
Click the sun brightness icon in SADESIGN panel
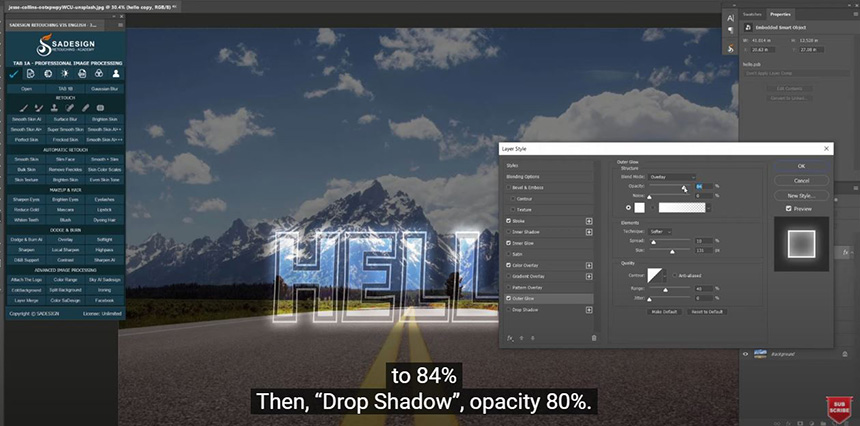(x=65, y=74)
